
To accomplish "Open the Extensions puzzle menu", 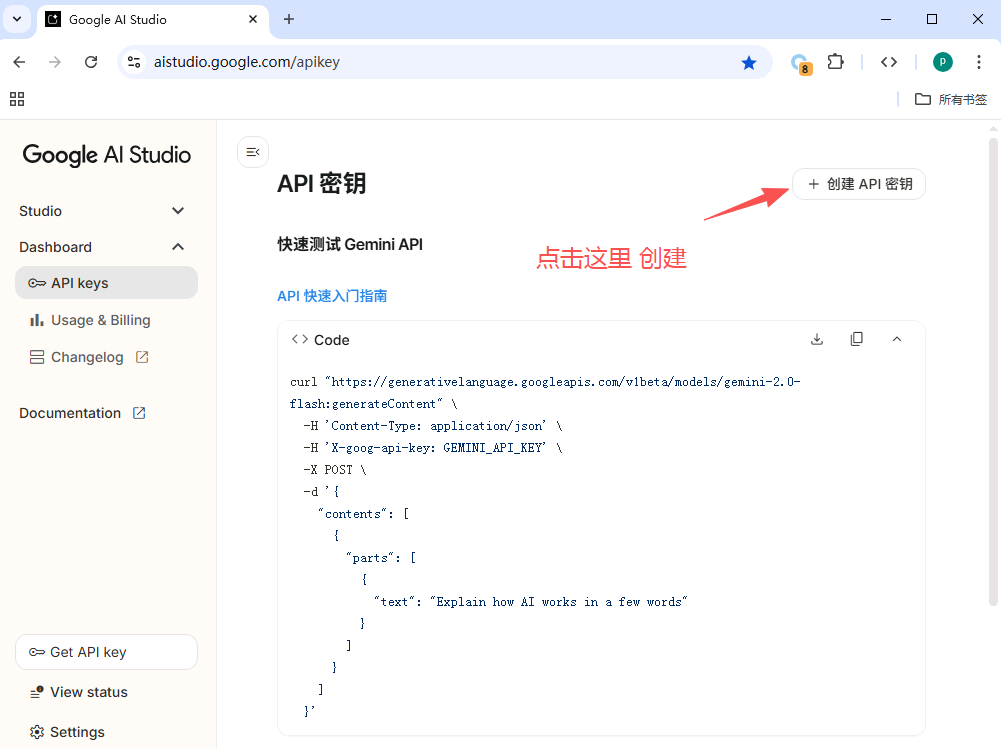I will pyautogui.click(x=836, y=62).
